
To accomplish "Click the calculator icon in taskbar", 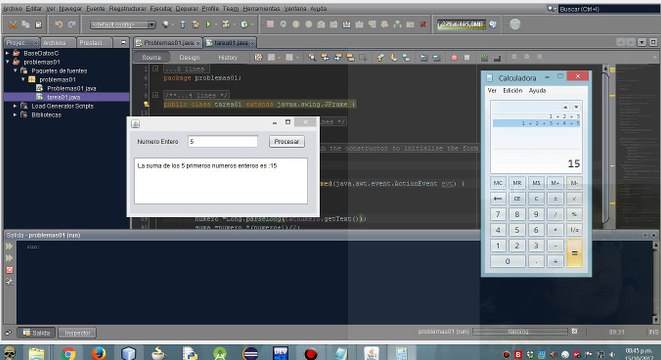I will pyautogui.click(x=401, y=353).
